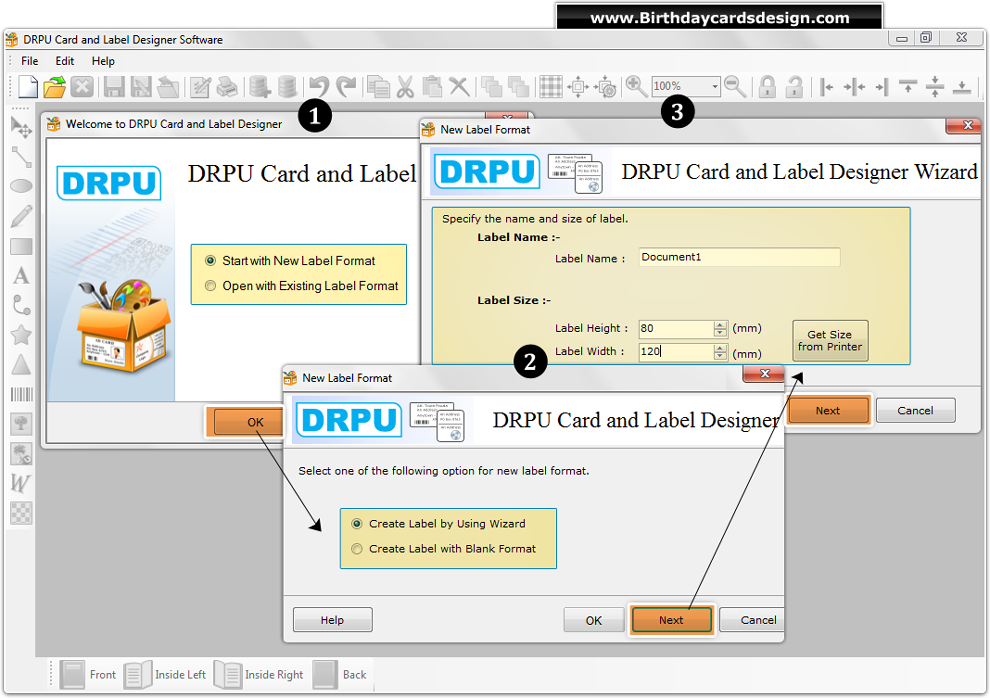
Task: Select the pointer move tool
Action: (21, 127)
